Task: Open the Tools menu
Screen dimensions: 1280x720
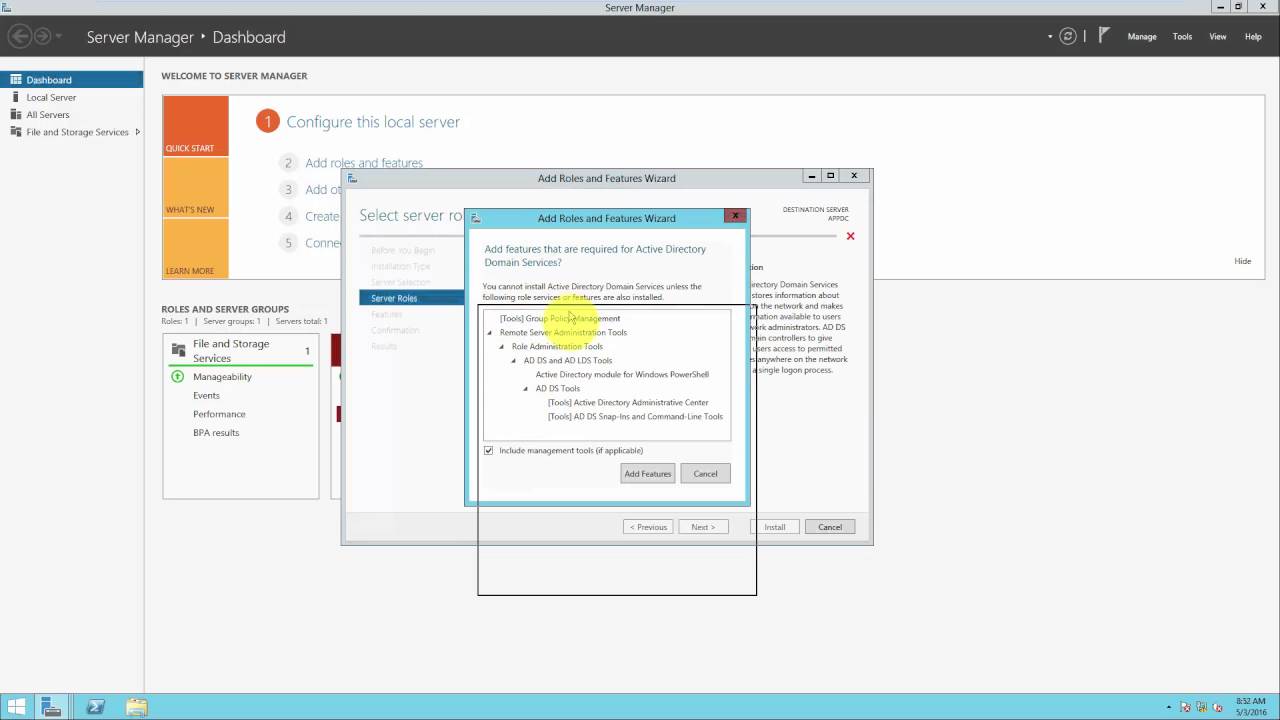Action: (1182, 37)
